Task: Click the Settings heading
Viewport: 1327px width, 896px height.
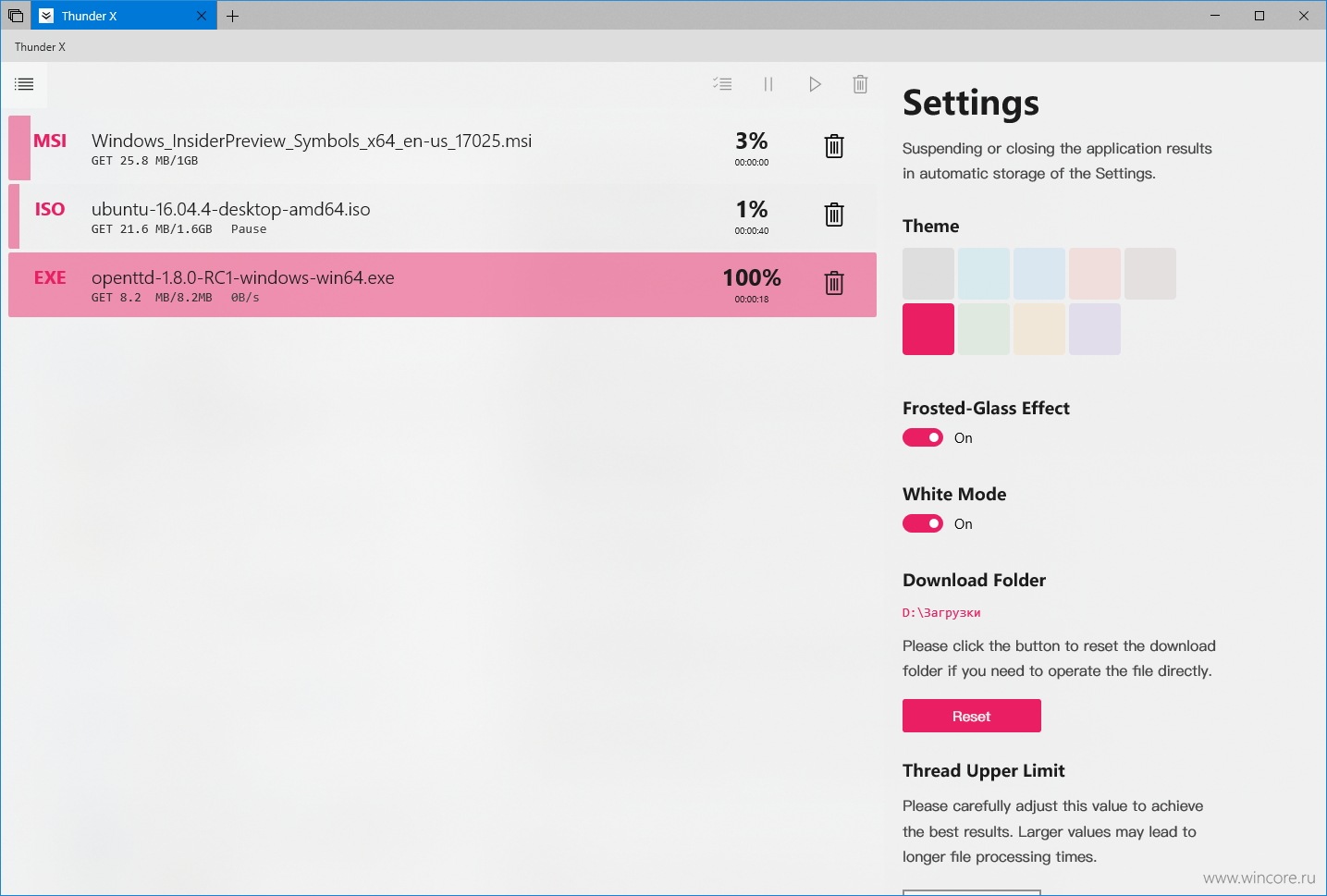Action: click(x=971, y=103)
